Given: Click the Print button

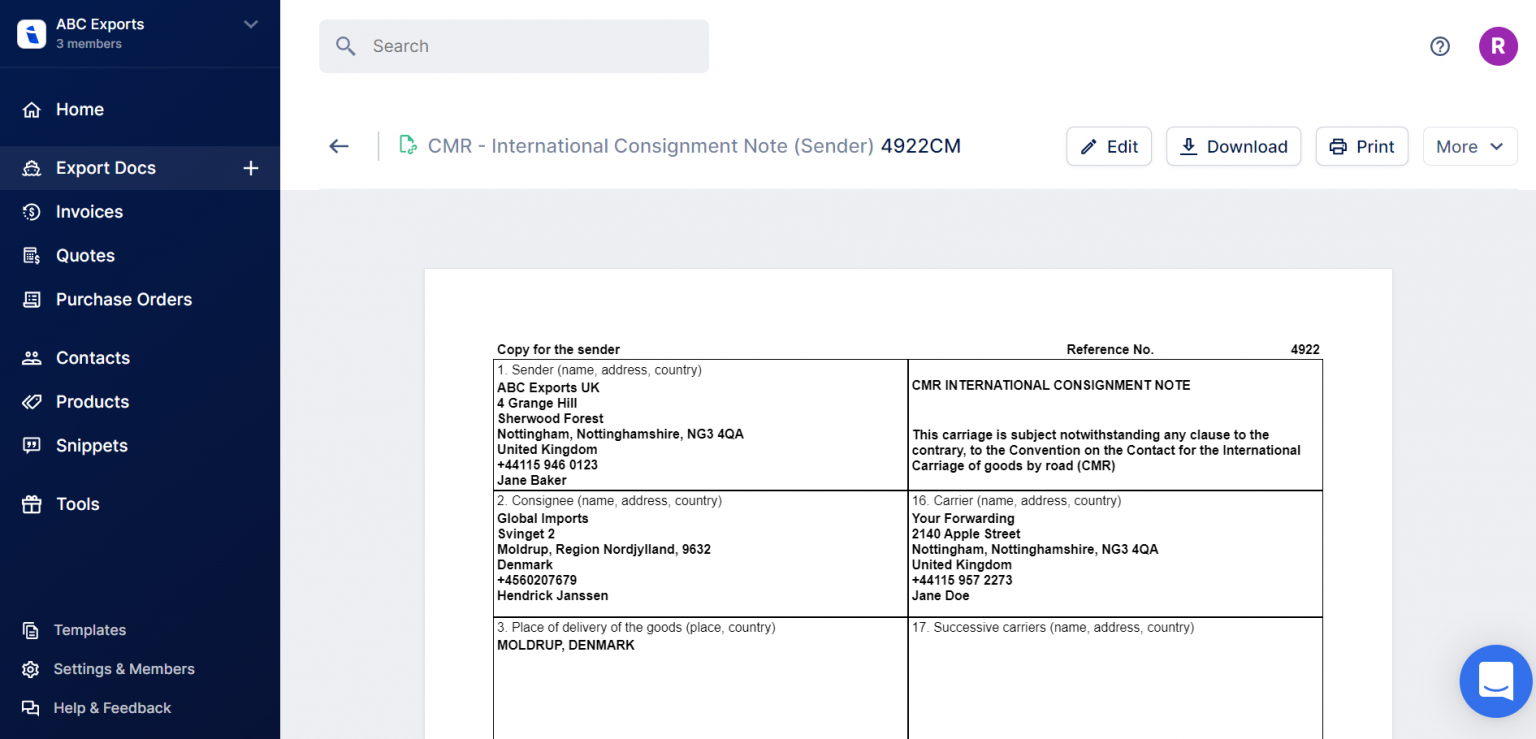Looking at the screenshot, I should 1361,146.
